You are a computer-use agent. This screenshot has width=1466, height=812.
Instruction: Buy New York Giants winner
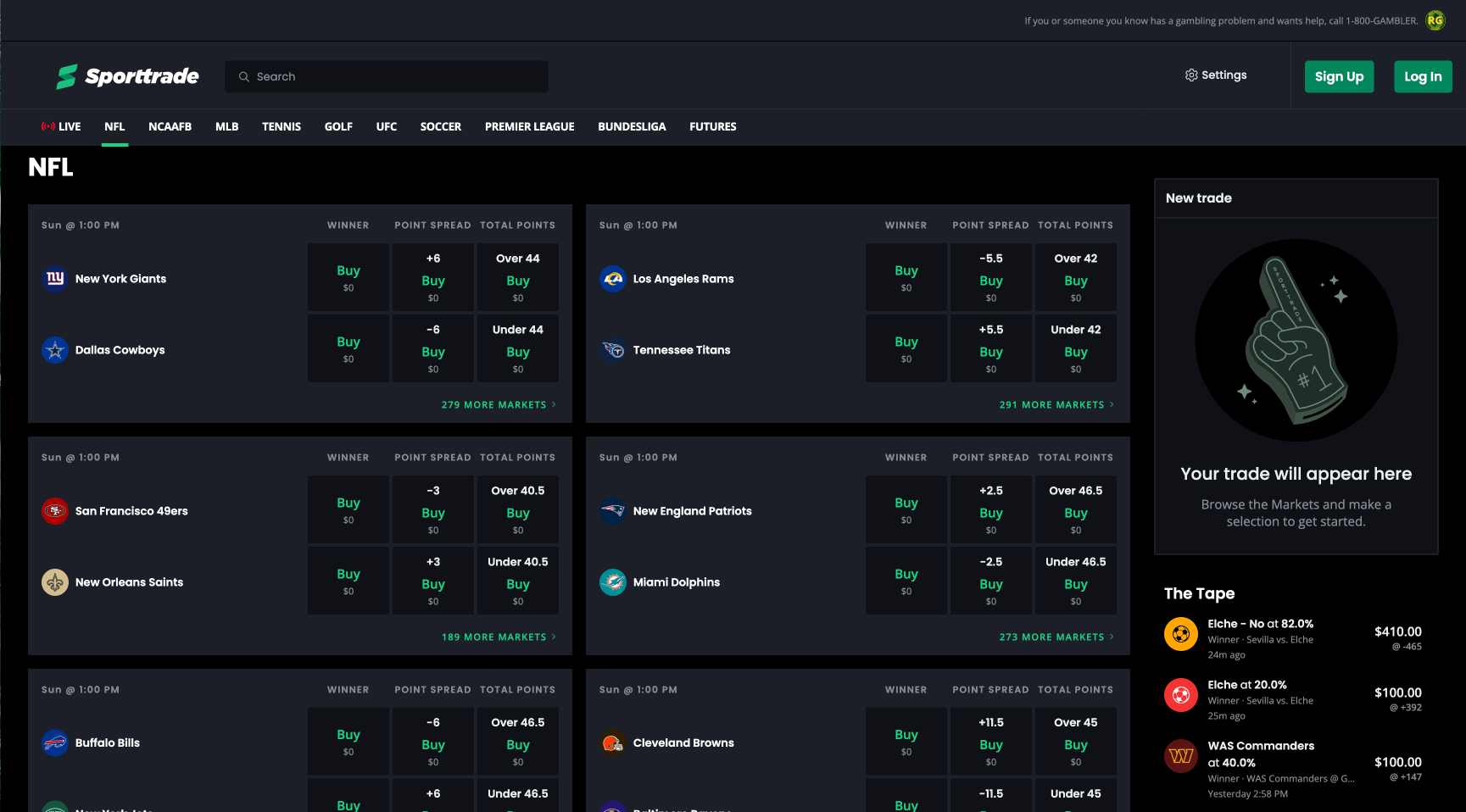point(348,277)
